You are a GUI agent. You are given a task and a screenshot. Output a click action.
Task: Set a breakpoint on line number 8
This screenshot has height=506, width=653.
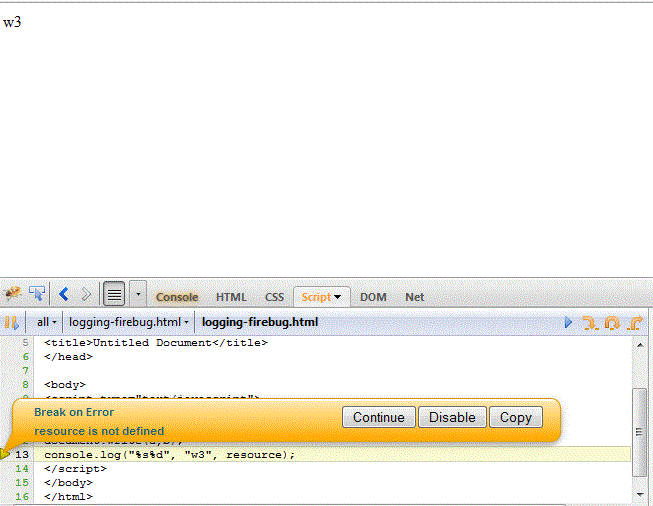pyautogui.click(x=25, y=384)
